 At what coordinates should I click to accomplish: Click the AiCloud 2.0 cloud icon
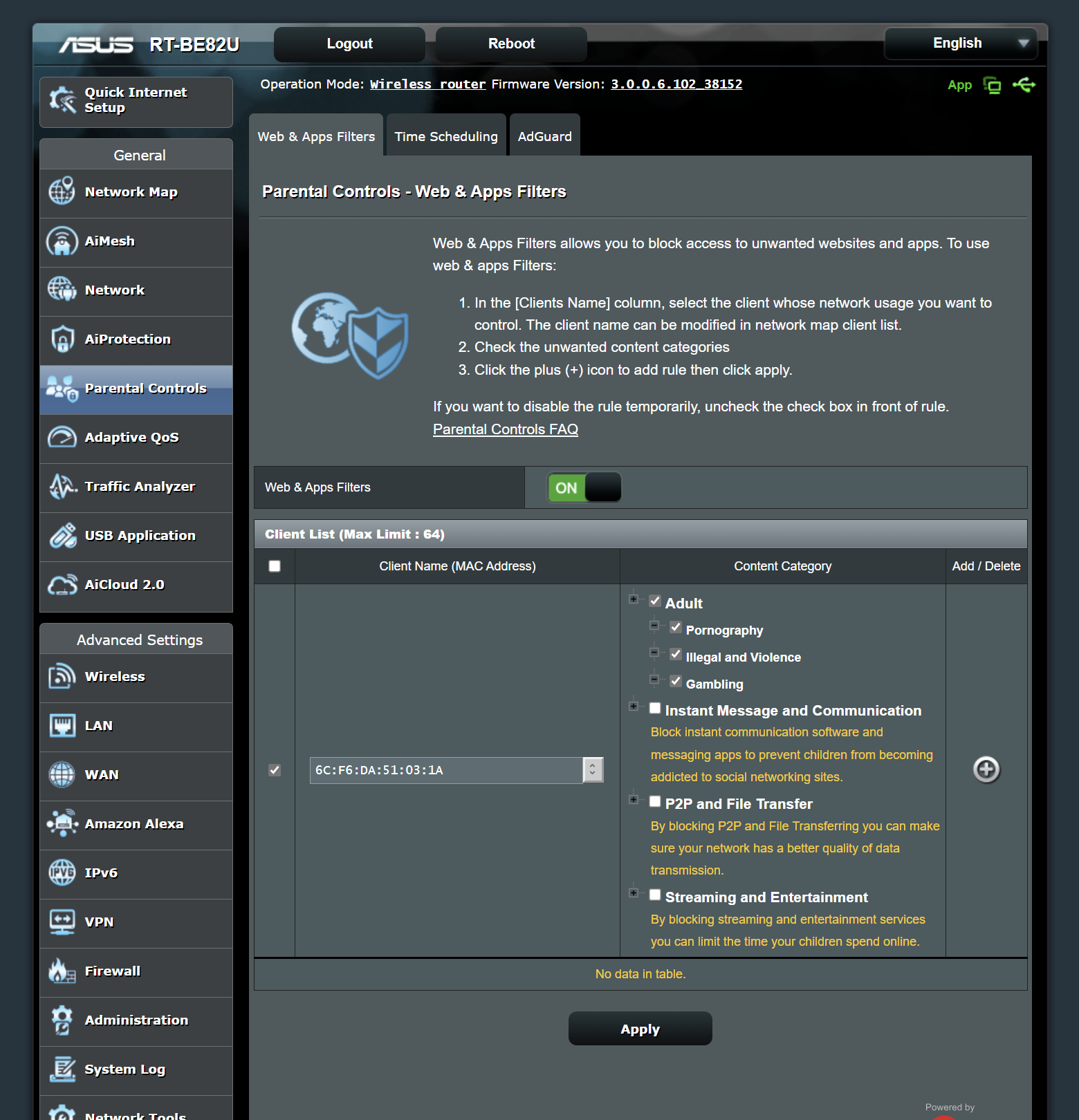pyautogui.click(x=62, y=584)
